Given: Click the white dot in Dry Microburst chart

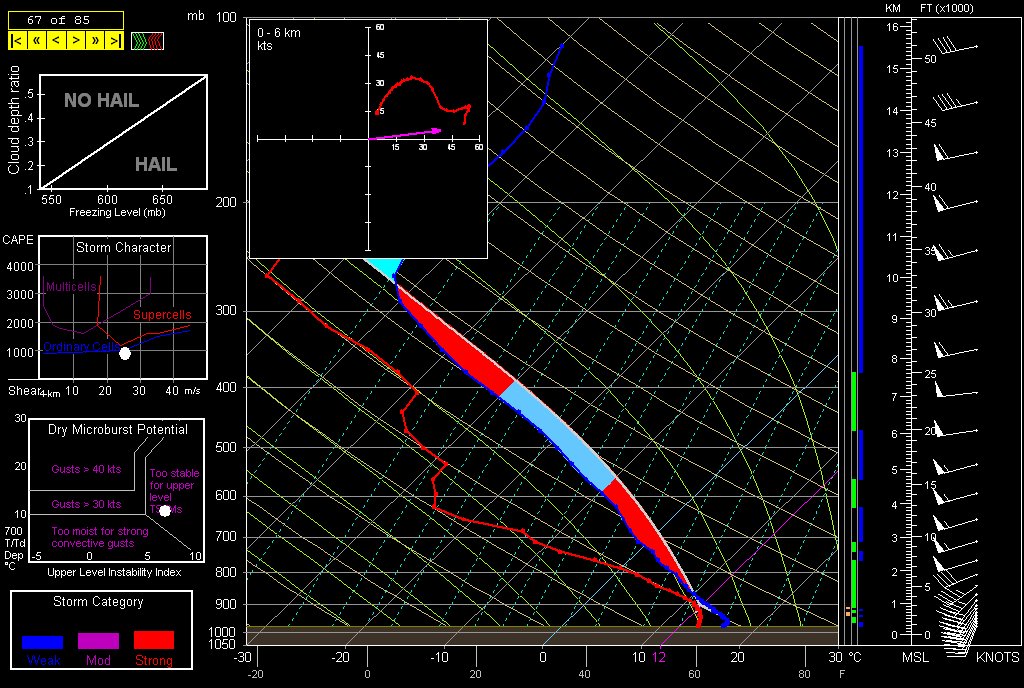Looking at the screenshot, I should [165, 511].
